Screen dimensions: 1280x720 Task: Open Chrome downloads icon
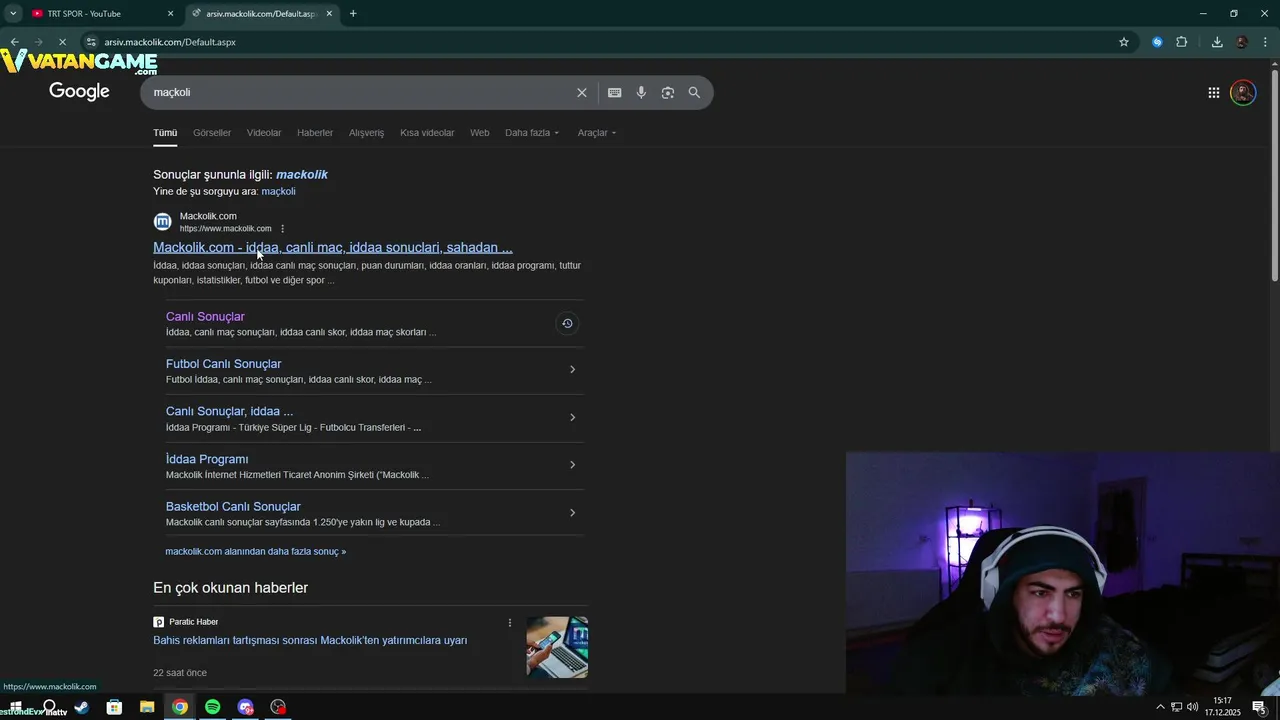click(x=1217, y=42)
